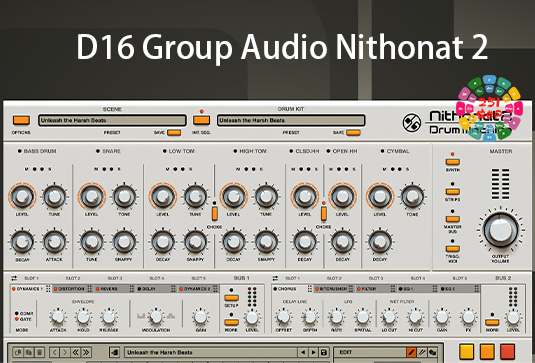
Task: Click the TRIGG. MIDI button
Action: tap(452, 249)
